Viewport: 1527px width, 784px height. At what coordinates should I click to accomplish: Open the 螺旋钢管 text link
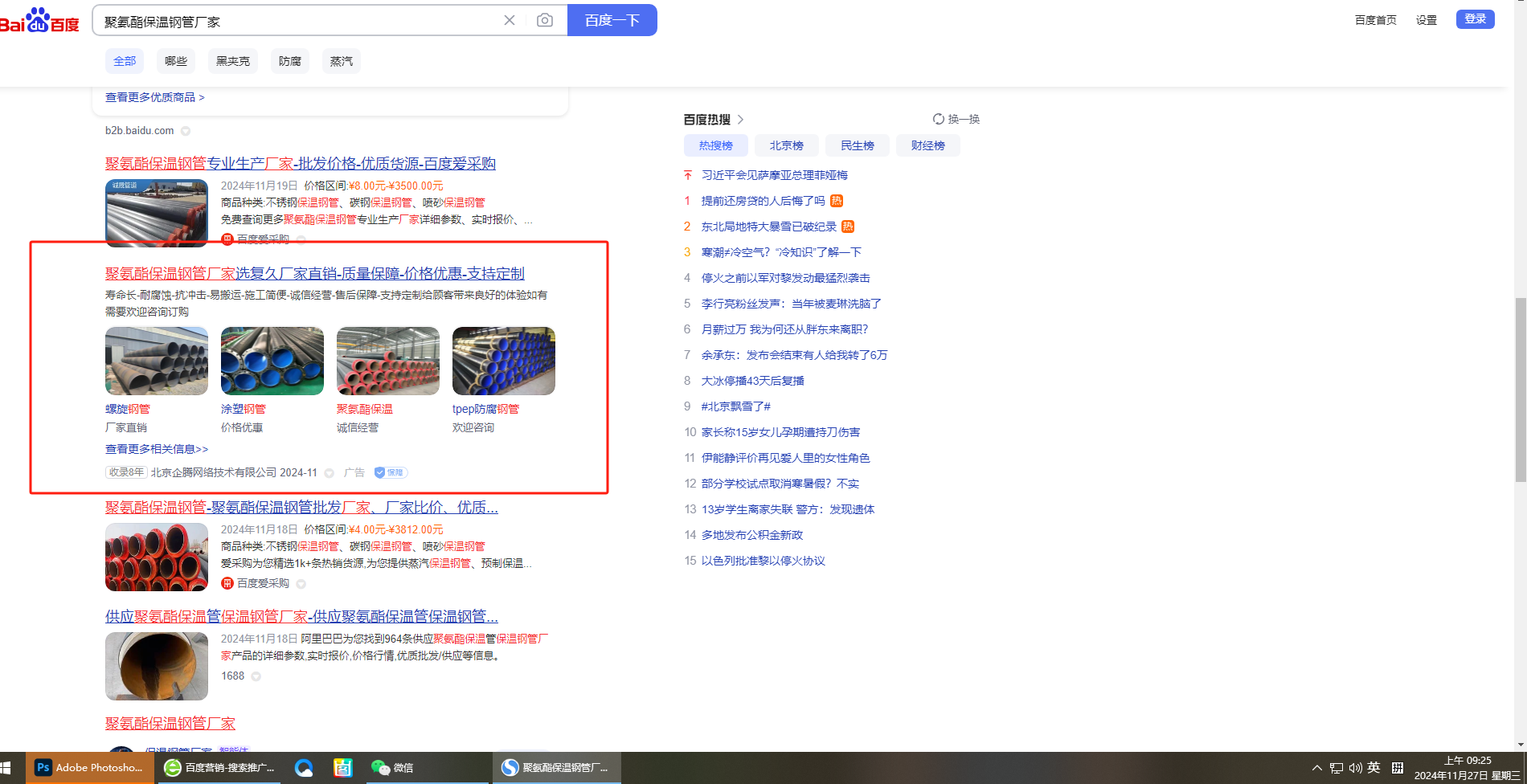(x=128, y=409)
